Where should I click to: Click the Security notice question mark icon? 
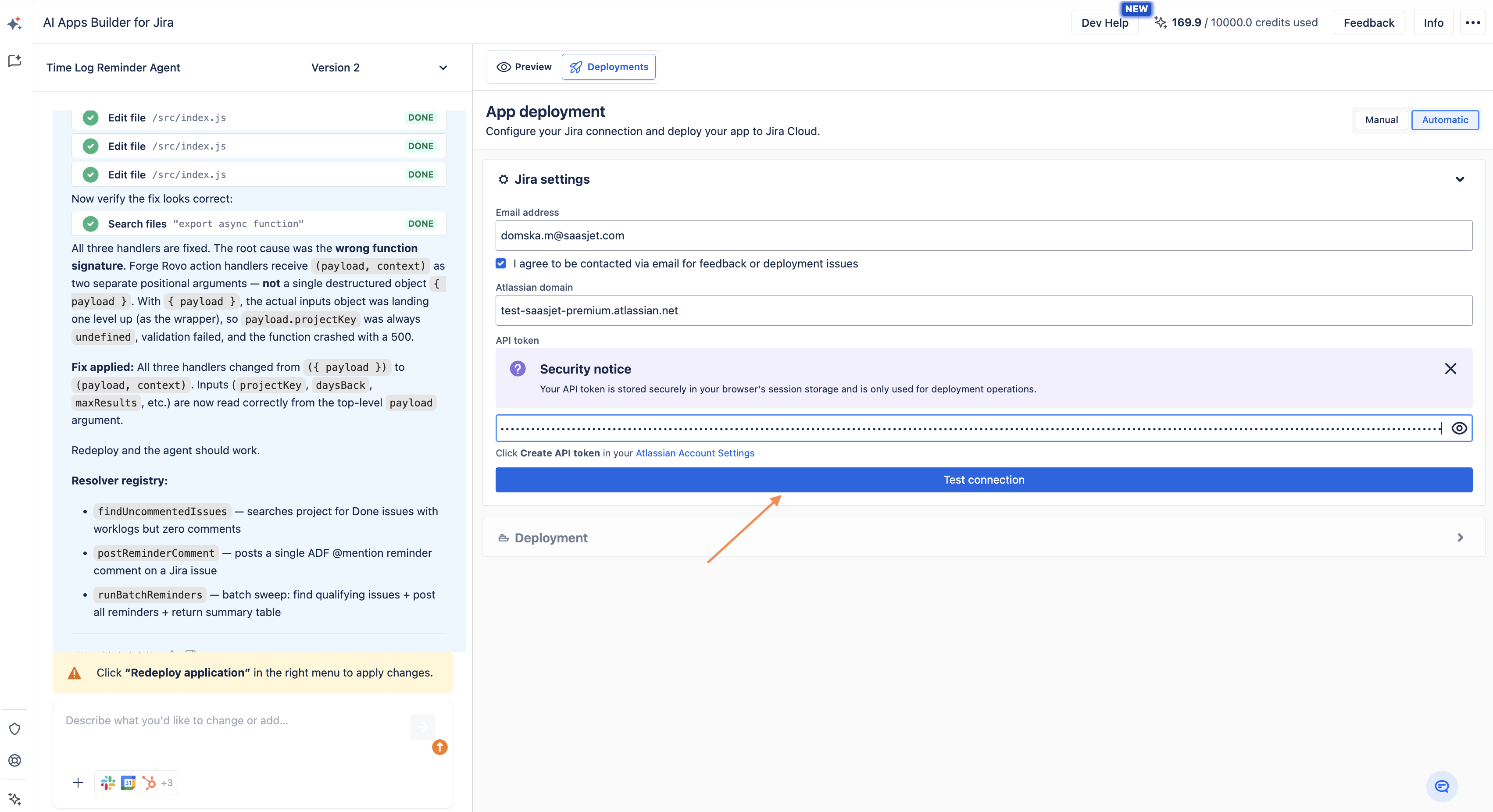pos(518,368)
